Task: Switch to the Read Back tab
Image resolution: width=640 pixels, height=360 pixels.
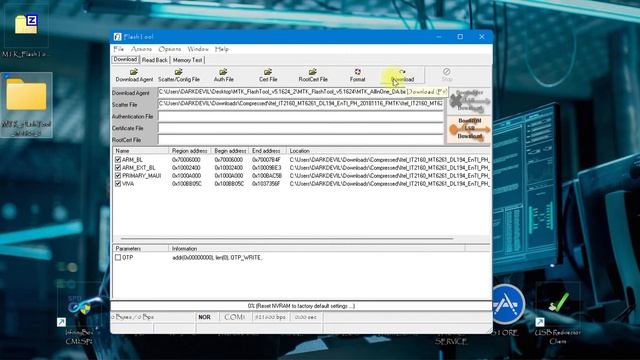Action: point(155,60)
